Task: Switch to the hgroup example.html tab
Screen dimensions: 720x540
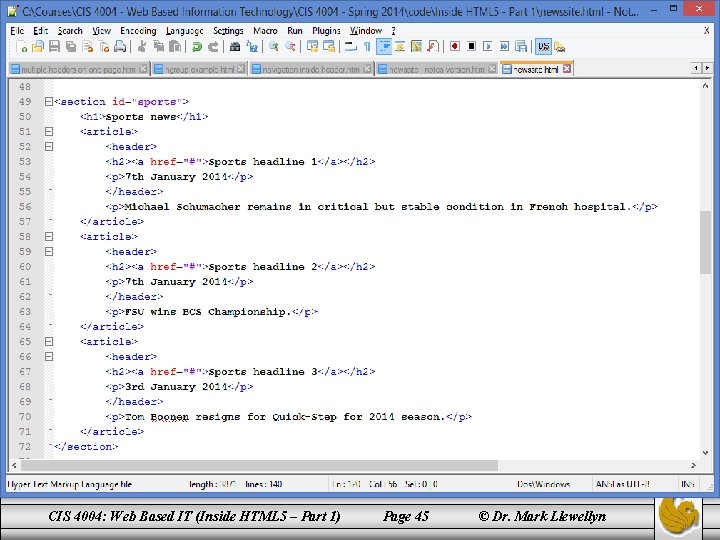Action: pos(199,69)
